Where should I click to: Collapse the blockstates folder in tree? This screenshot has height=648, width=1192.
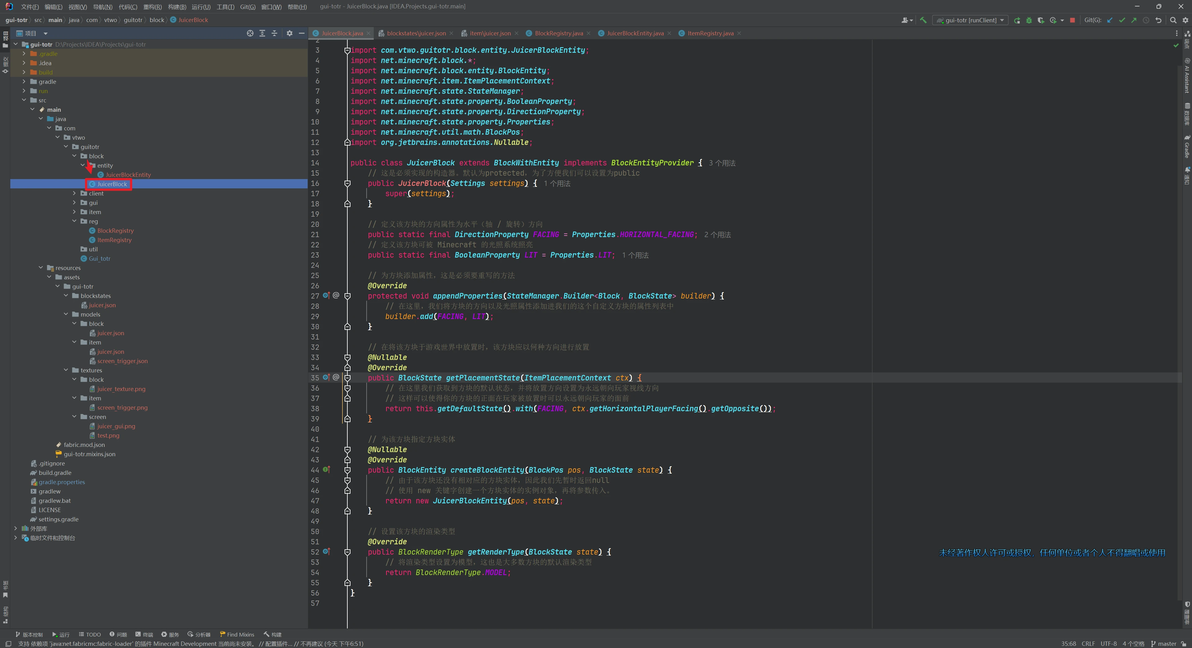click(67, 296)
